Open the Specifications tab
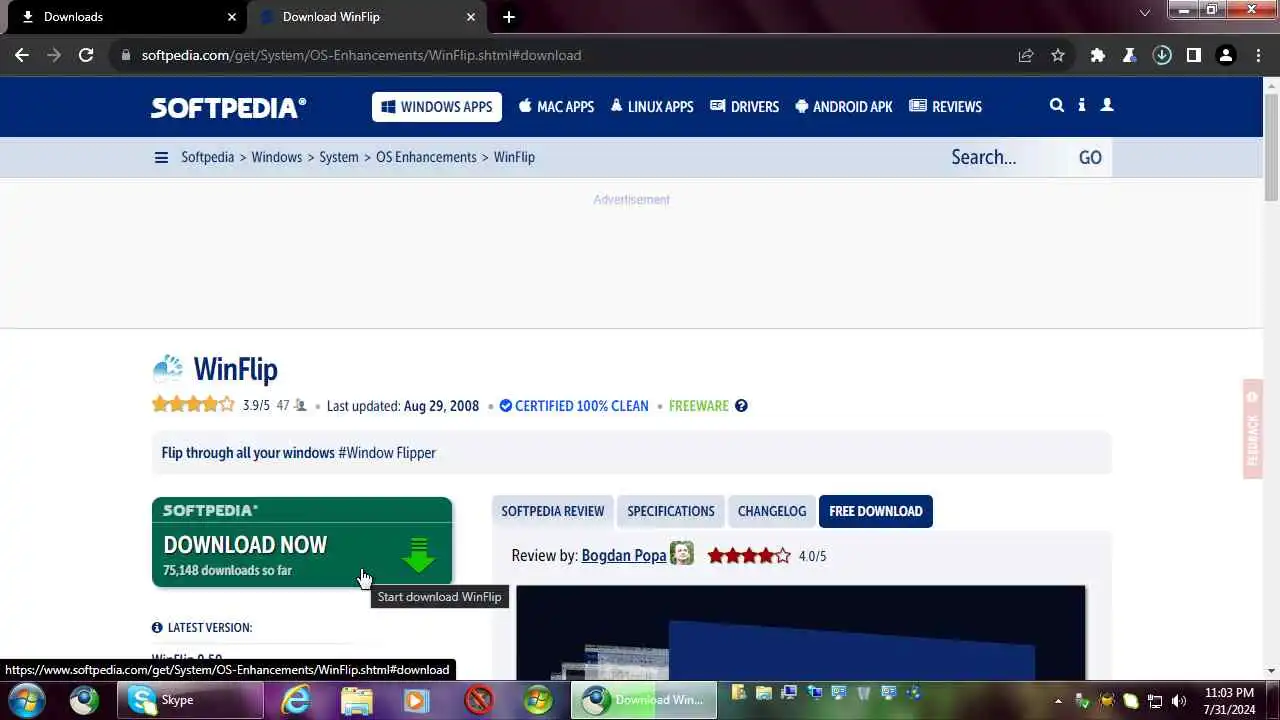1280x720 pixels. tap(671, 511)
